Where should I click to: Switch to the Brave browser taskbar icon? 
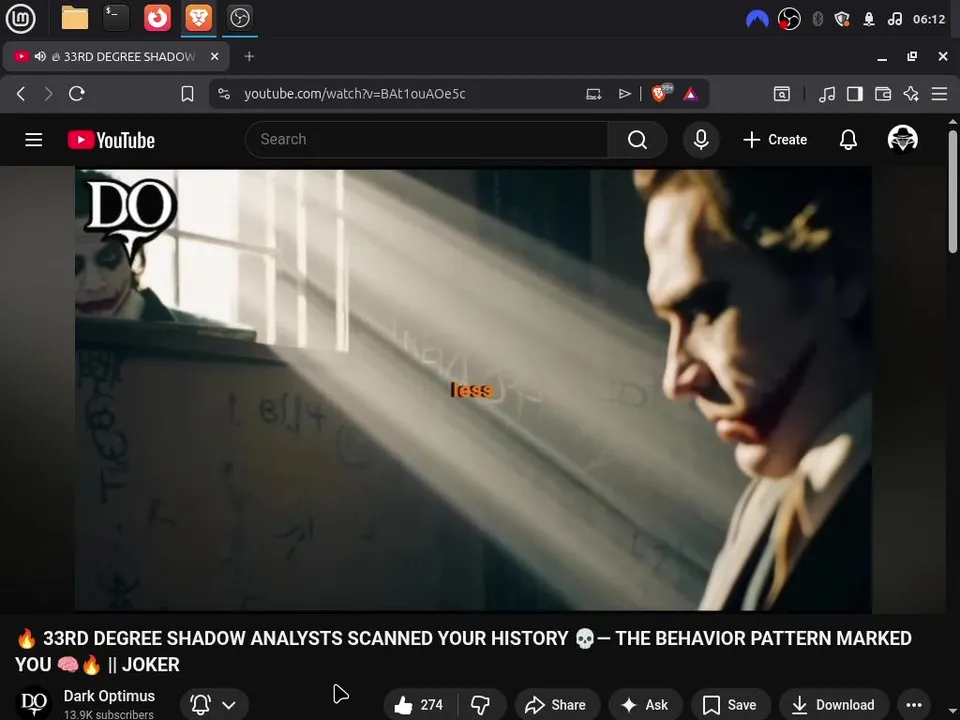198,18
